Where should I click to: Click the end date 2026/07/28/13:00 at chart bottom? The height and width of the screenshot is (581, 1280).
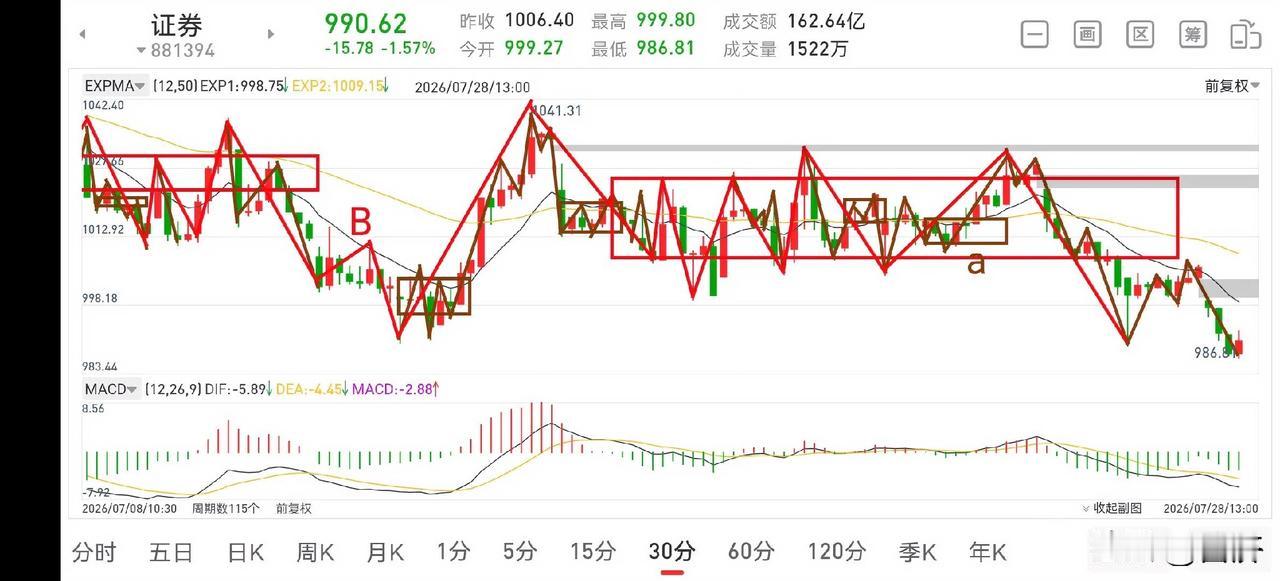point(1211,508)
